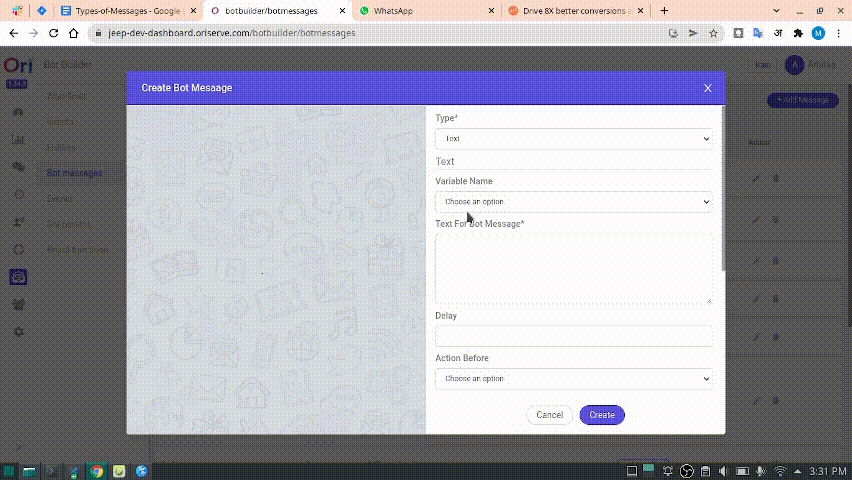Viewport: 852px width, 480px height.
Task: Click into the Delay input field
Action: pyautogui.click(x=574, y=336)
